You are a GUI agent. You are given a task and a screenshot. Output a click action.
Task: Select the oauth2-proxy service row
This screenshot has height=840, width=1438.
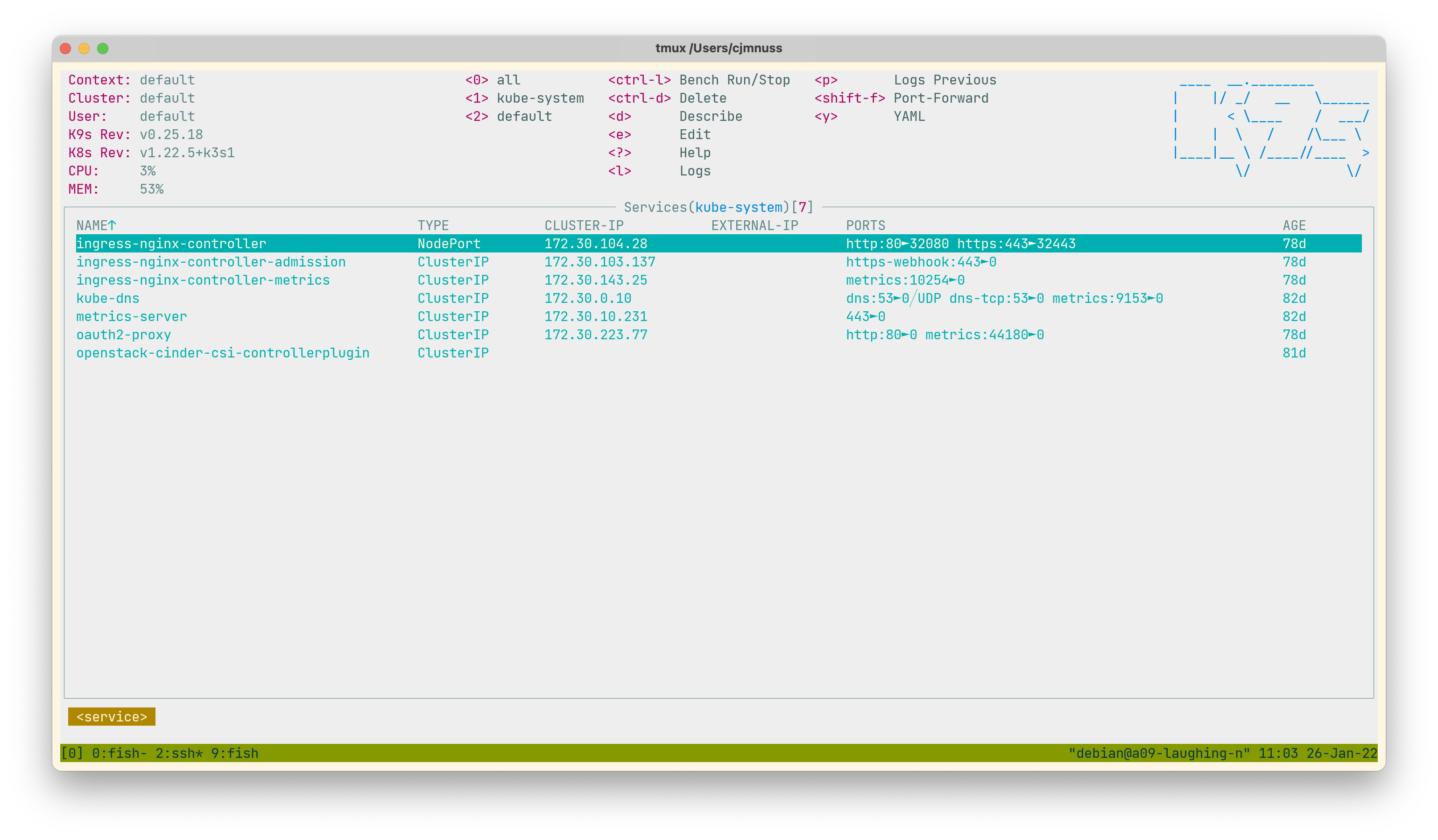(x=124, y=335)
